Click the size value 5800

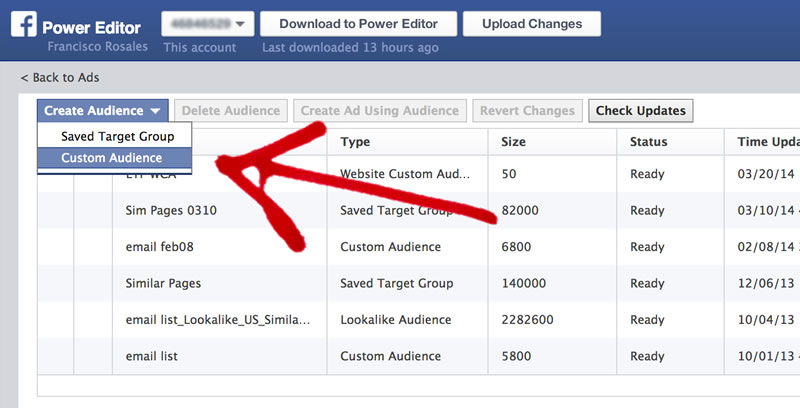point(516,356)
